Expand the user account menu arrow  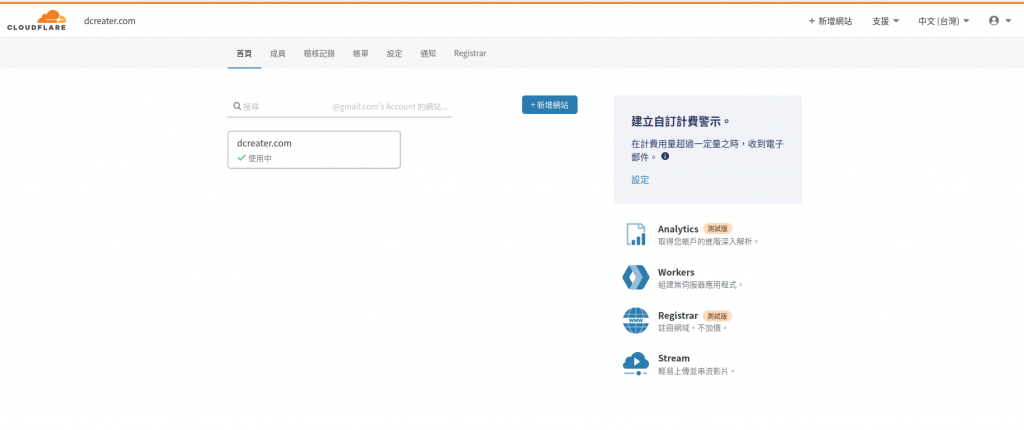coord(1008,21)
